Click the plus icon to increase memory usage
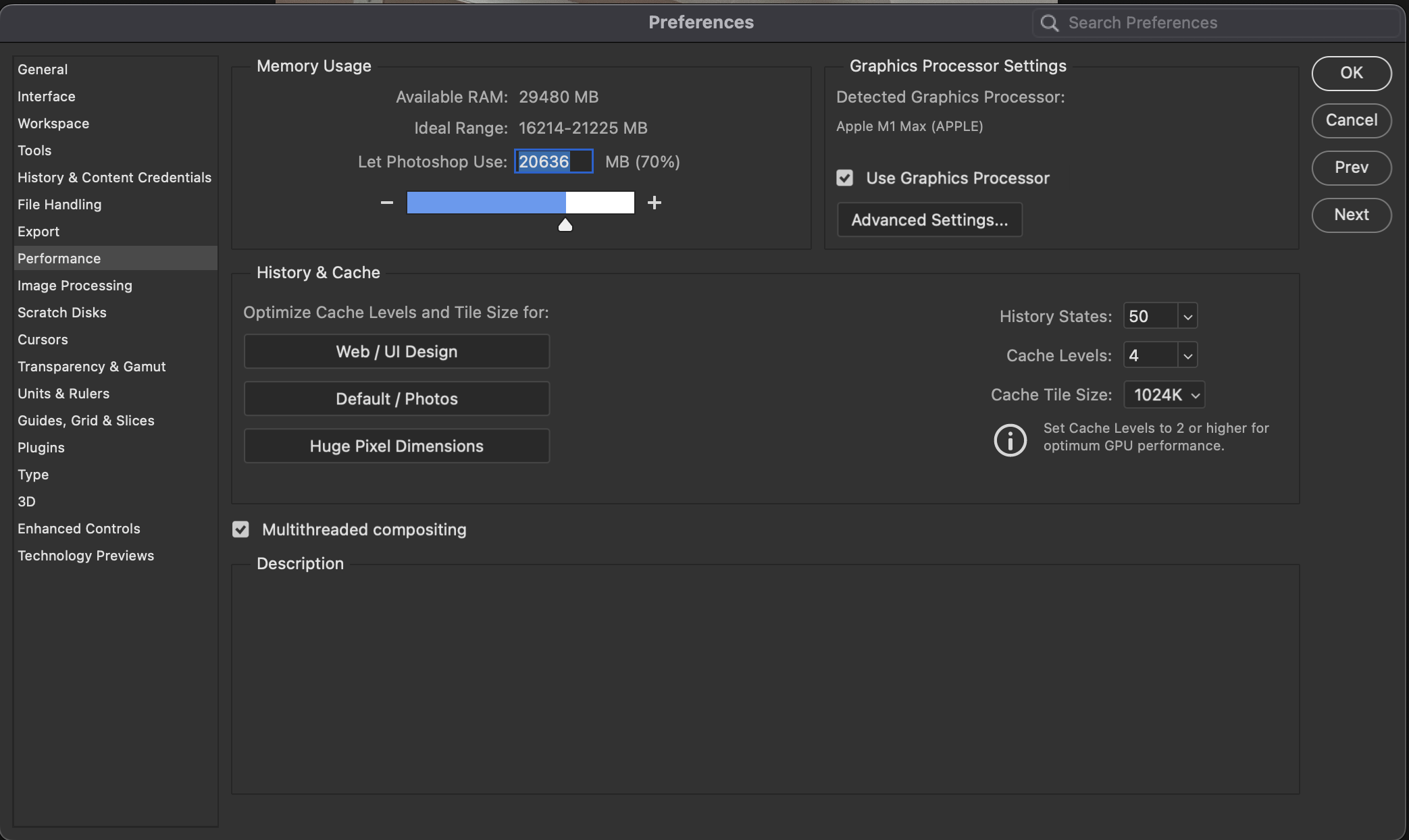Screen dimensions: 1409x840 pyautogui.click(x=653, y=202)
